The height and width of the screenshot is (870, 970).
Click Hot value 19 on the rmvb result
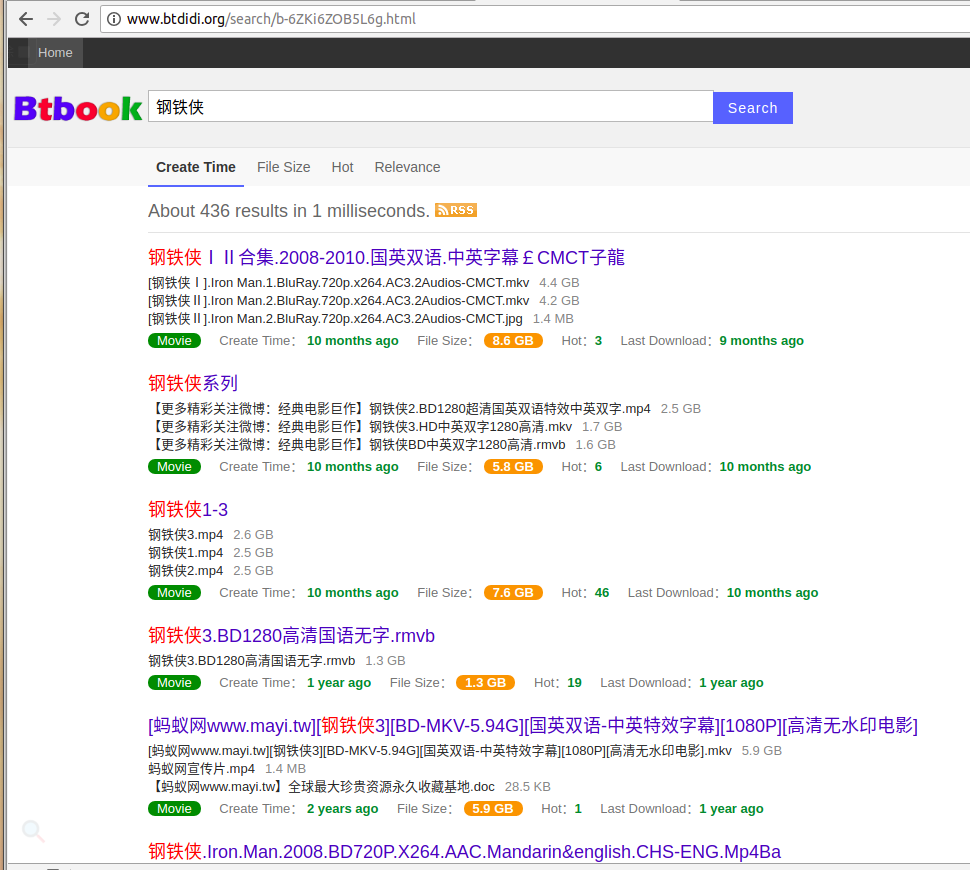coord(574,683)
